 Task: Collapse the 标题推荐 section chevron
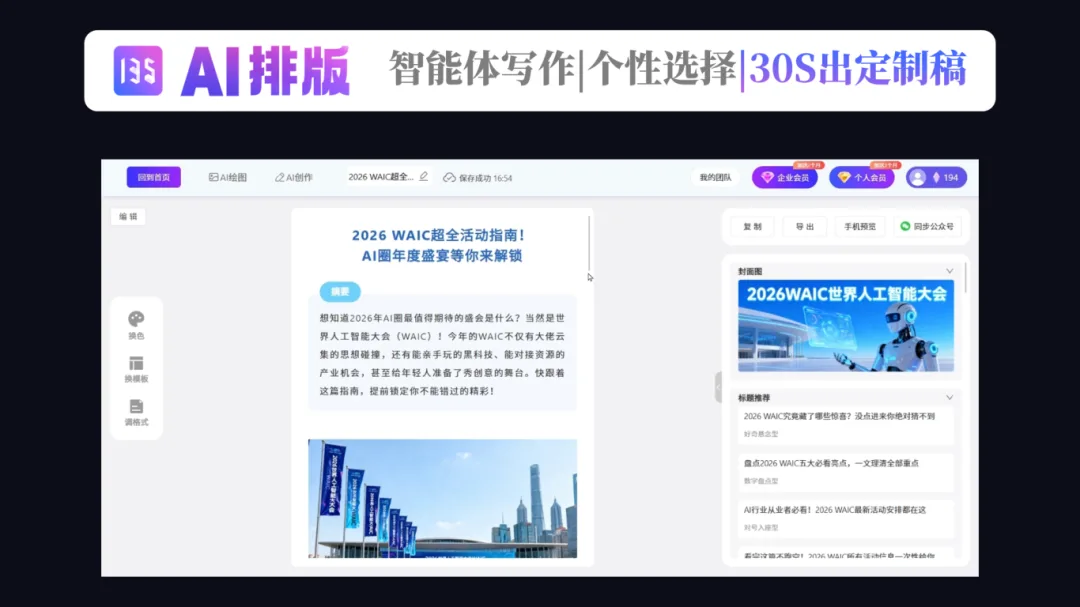pos(950,398)
